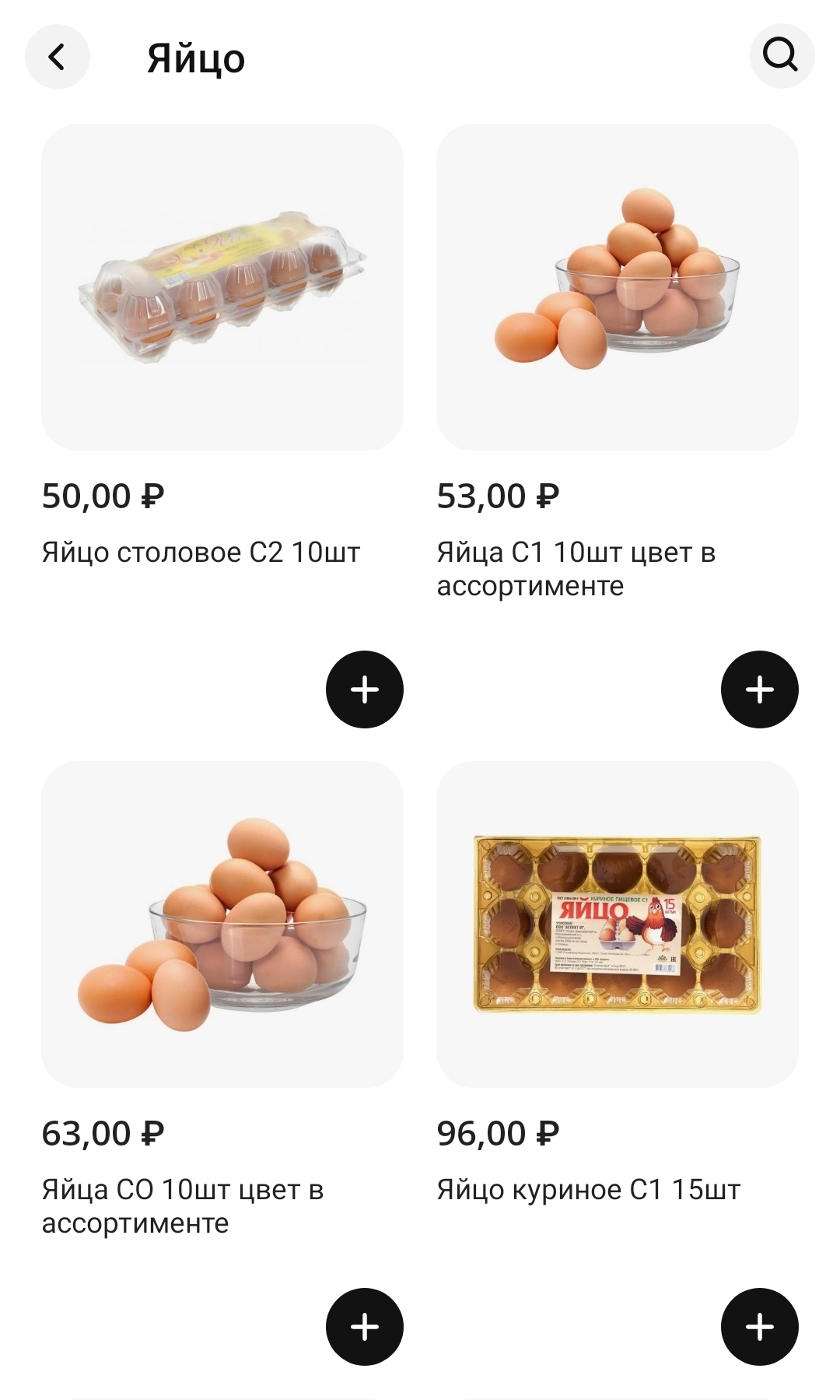This screenshot has width=840, height=1400.
Task: Tap the 50,00 ₽ price
Action: (x=103, y=496)
